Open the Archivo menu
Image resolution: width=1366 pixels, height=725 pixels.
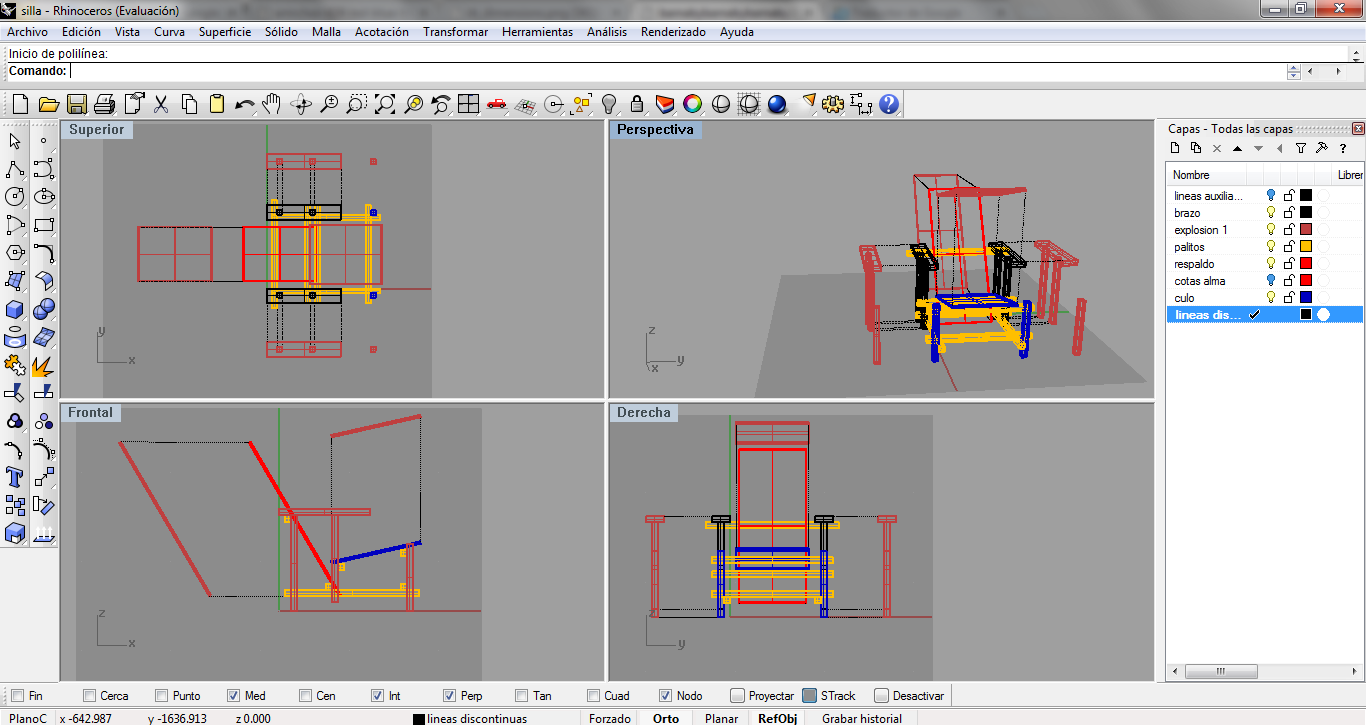[27, 32]
